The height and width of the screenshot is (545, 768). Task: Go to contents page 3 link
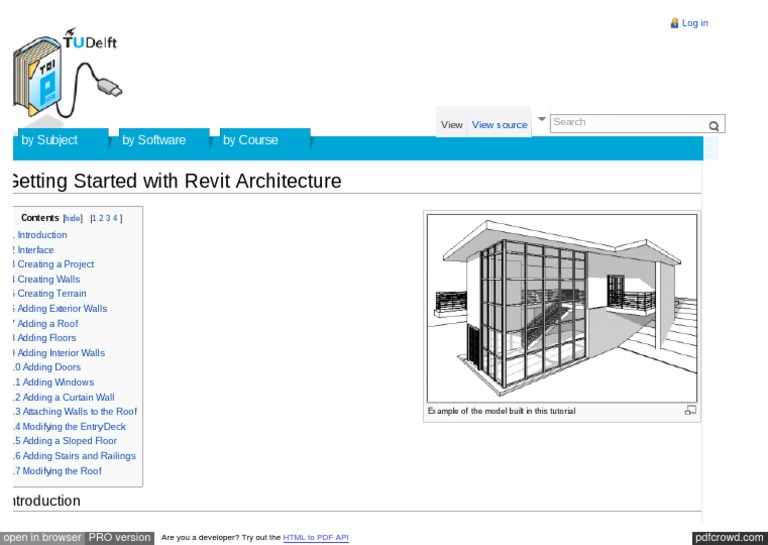coord(108,218)
